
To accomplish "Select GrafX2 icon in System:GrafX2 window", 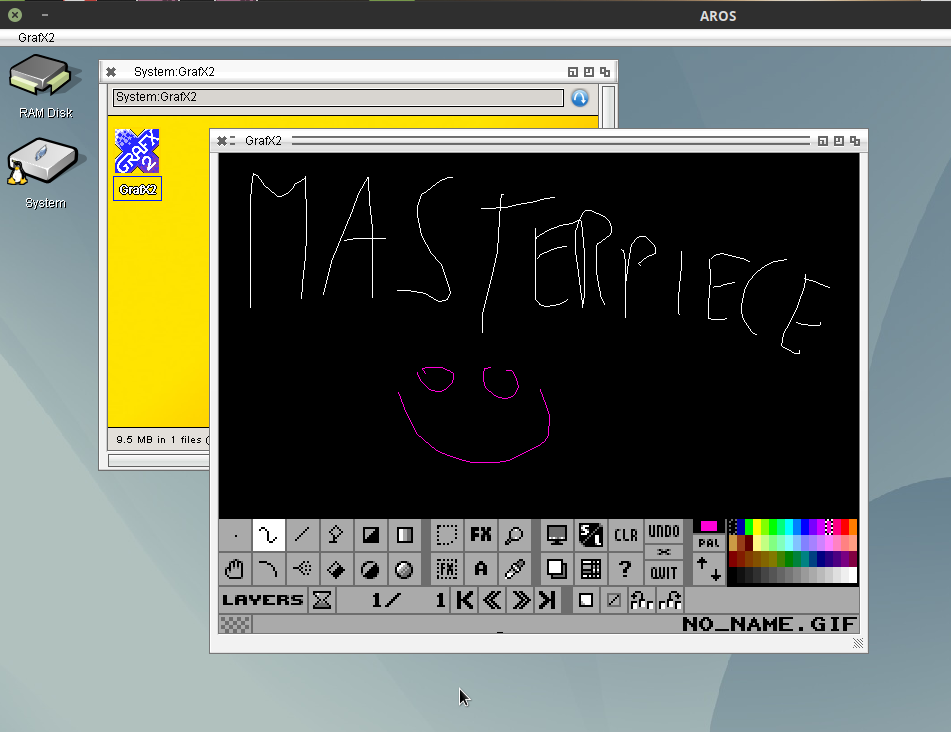I will pyautogui.click(x=137, y=164).
